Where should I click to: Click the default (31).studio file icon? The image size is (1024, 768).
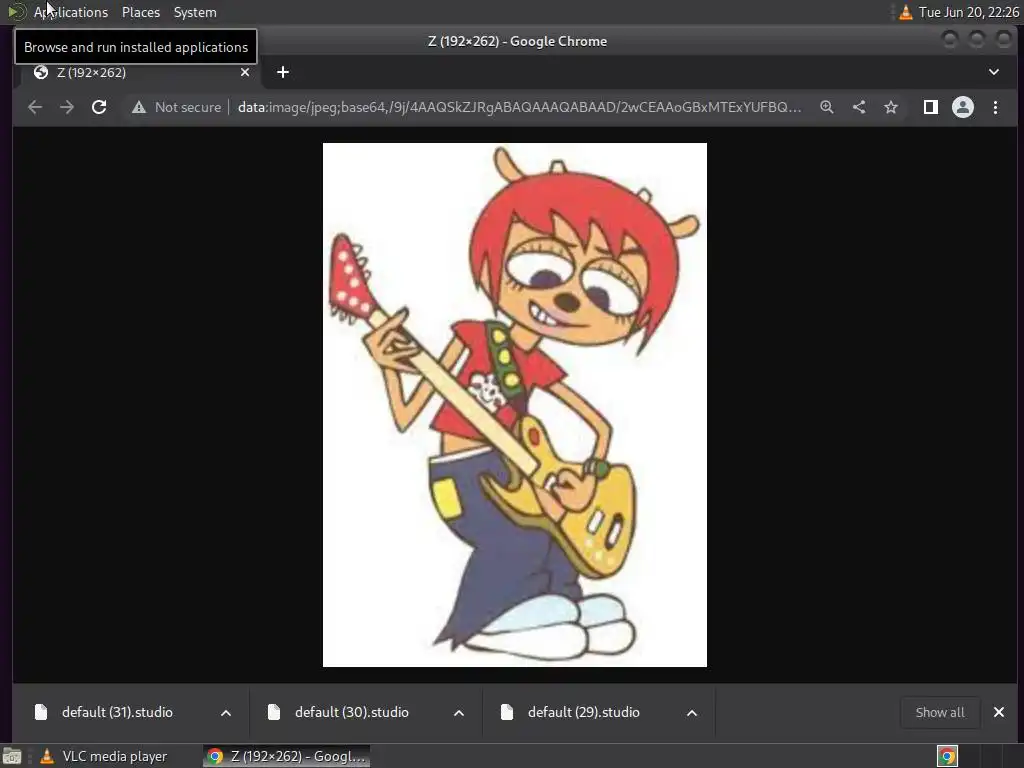pyautogui.click(x=41, y=712)
